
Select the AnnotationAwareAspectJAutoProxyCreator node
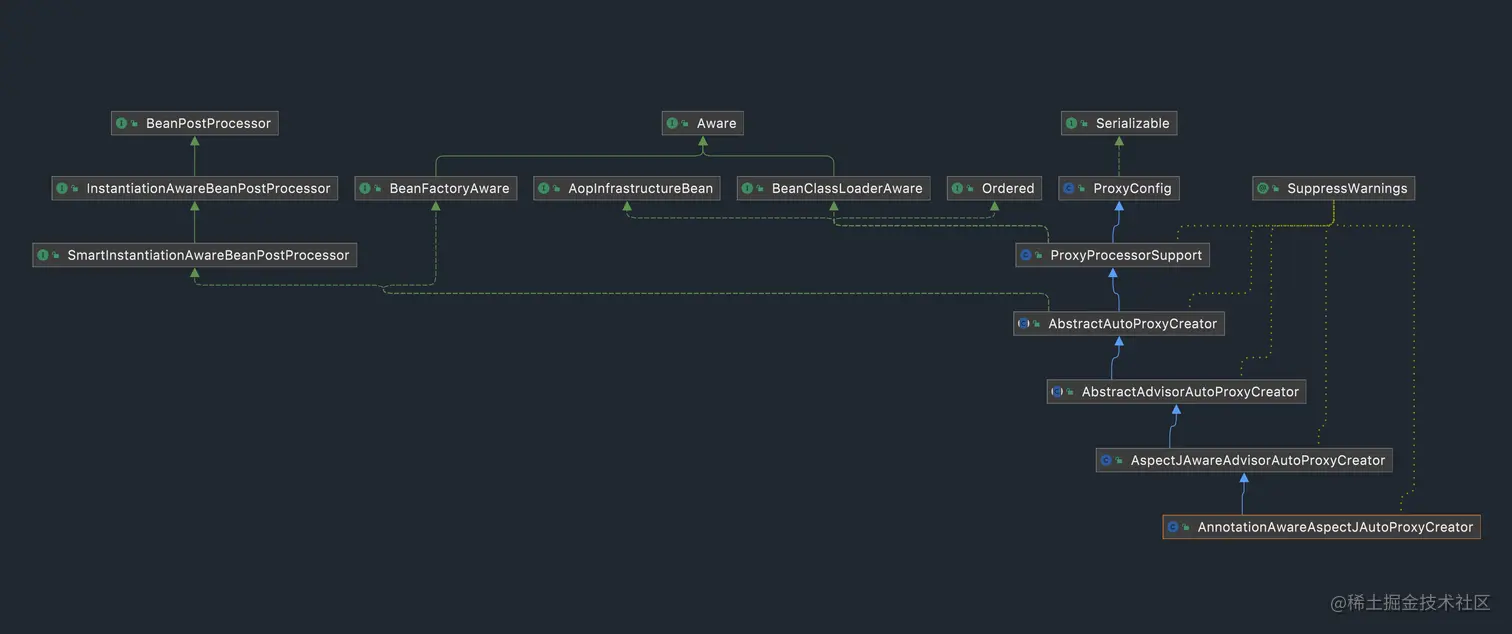coord(1321,527)
